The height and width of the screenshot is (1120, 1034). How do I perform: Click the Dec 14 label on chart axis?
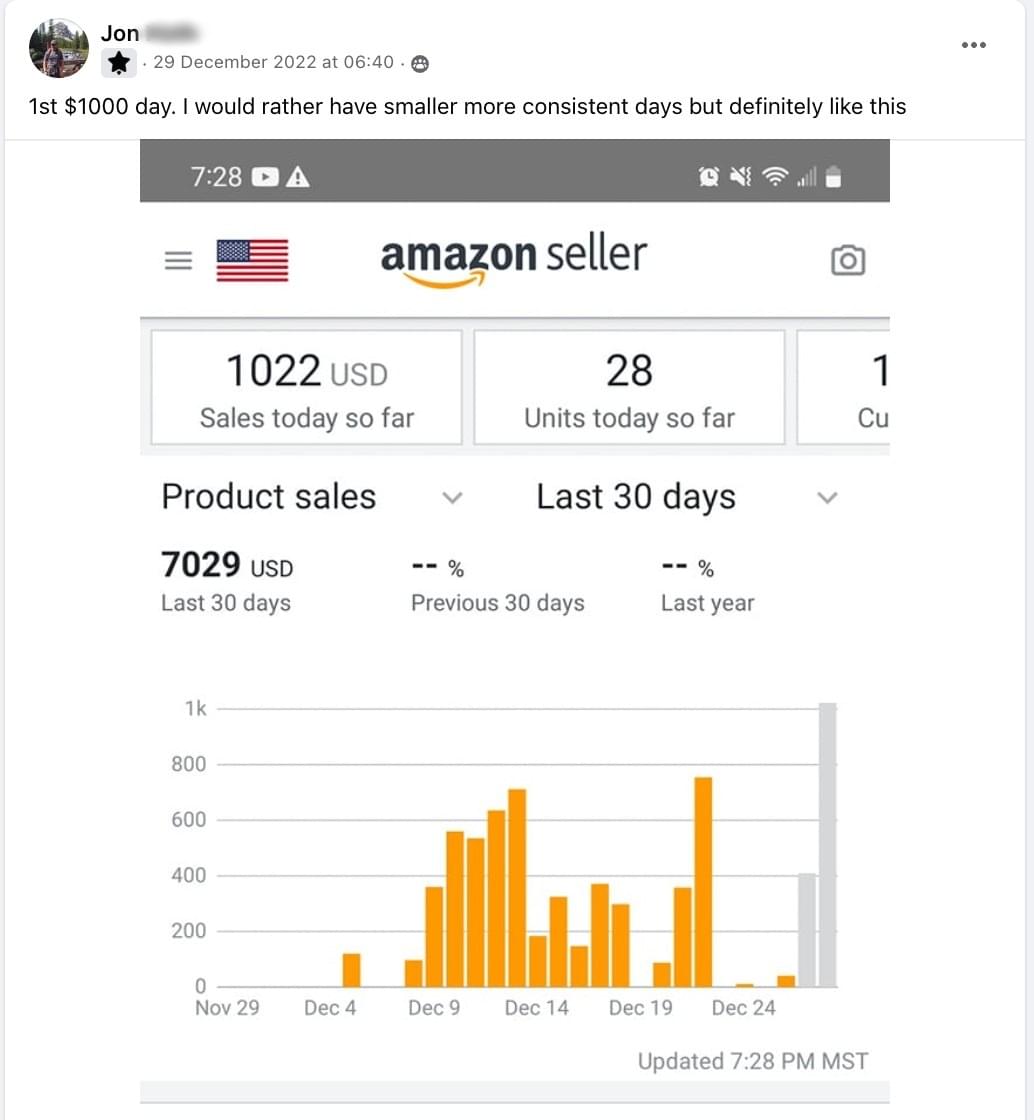[536, 1008]
